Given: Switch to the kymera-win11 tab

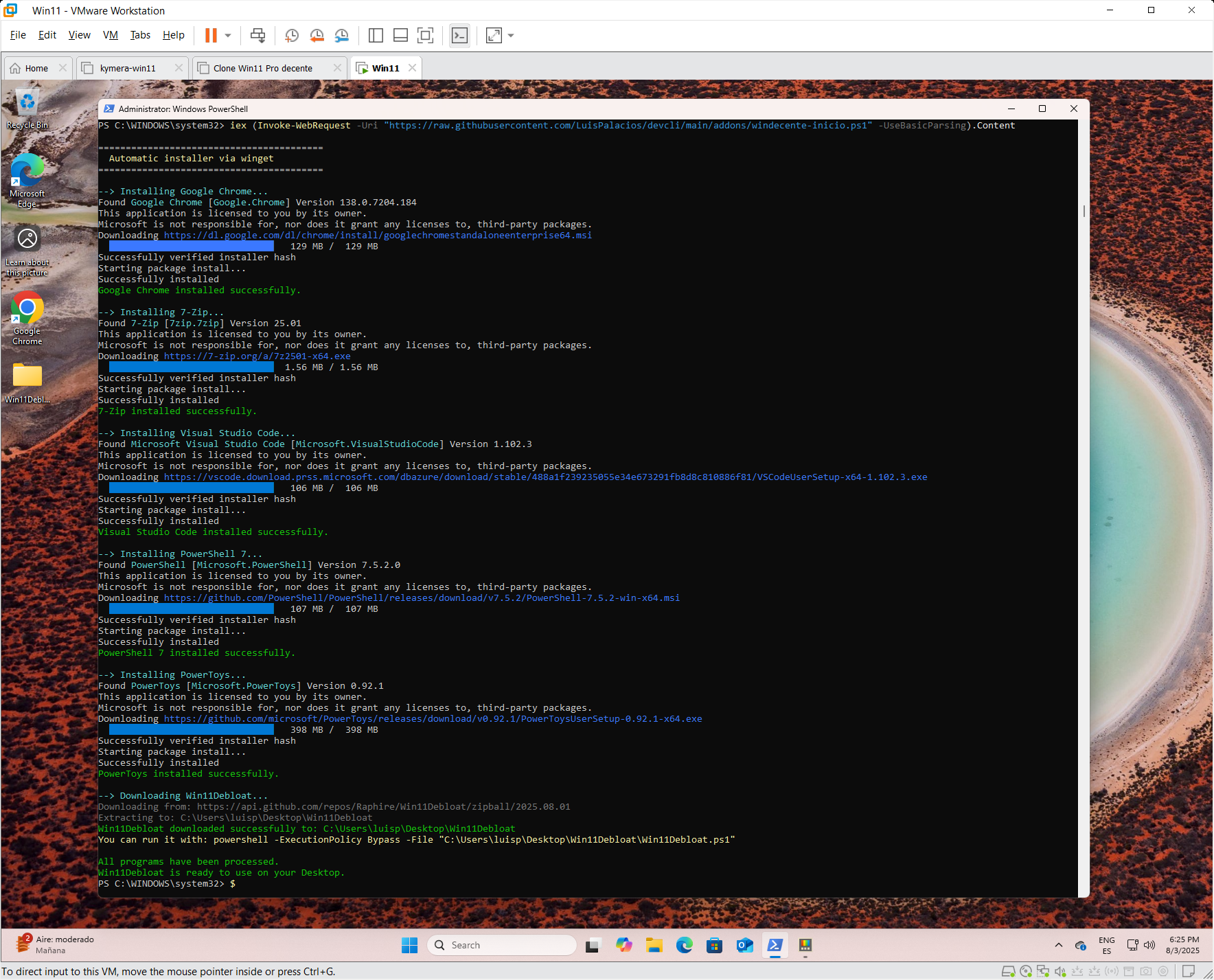Looking at the screenshot, I should tap(128, 68).
